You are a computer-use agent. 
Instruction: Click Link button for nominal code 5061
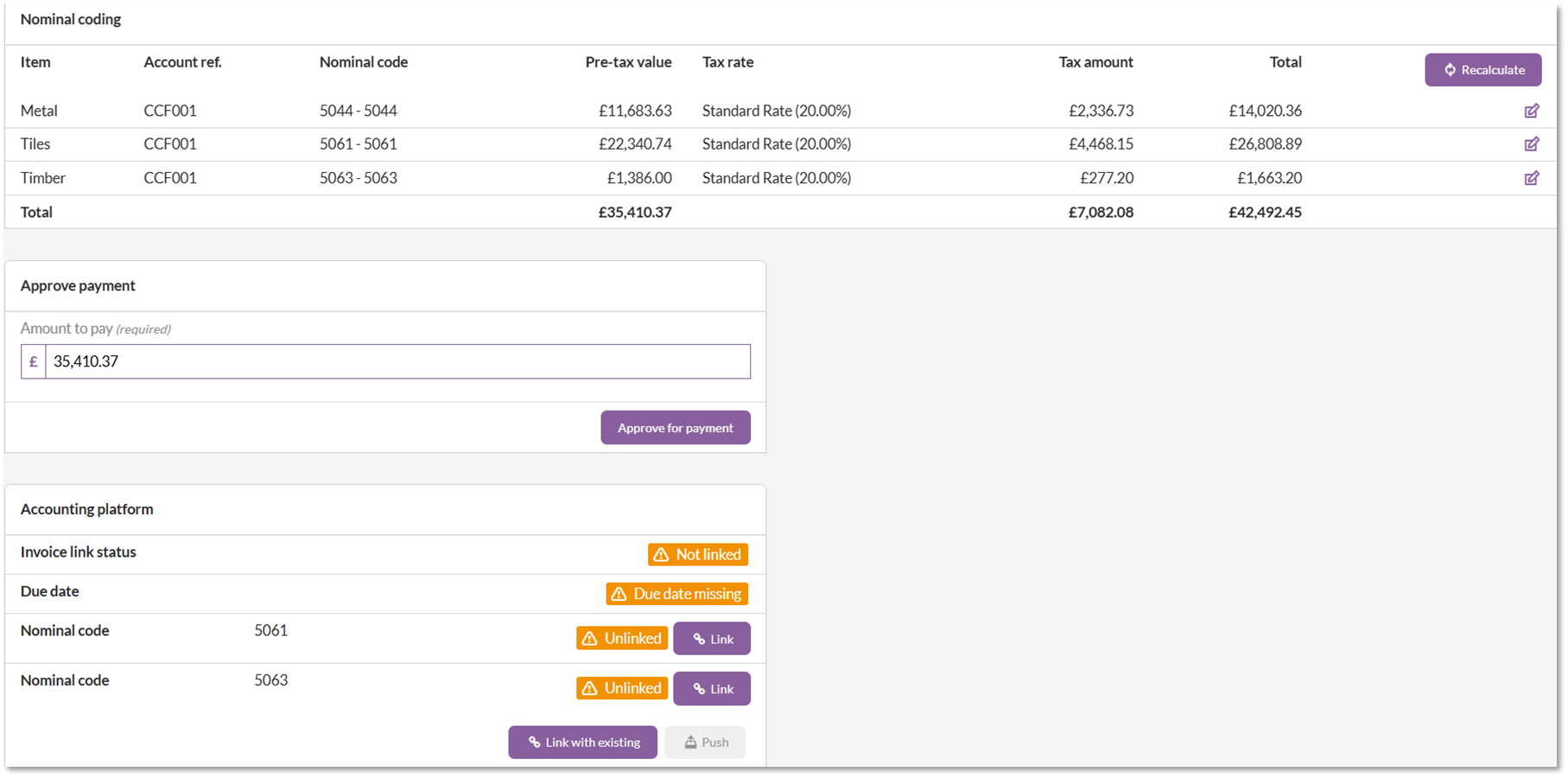point(712,639)
